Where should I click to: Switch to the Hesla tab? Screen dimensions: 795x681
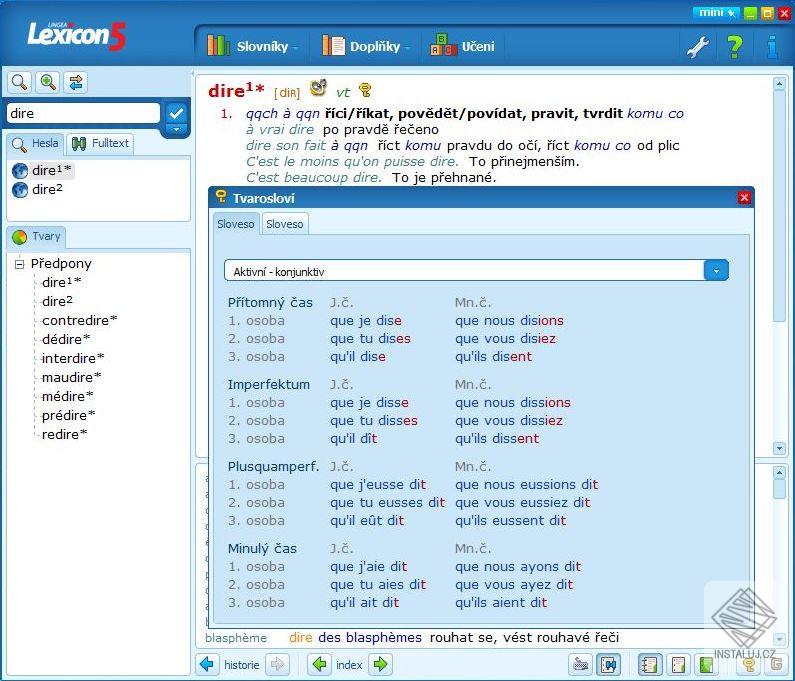[35, 144]
